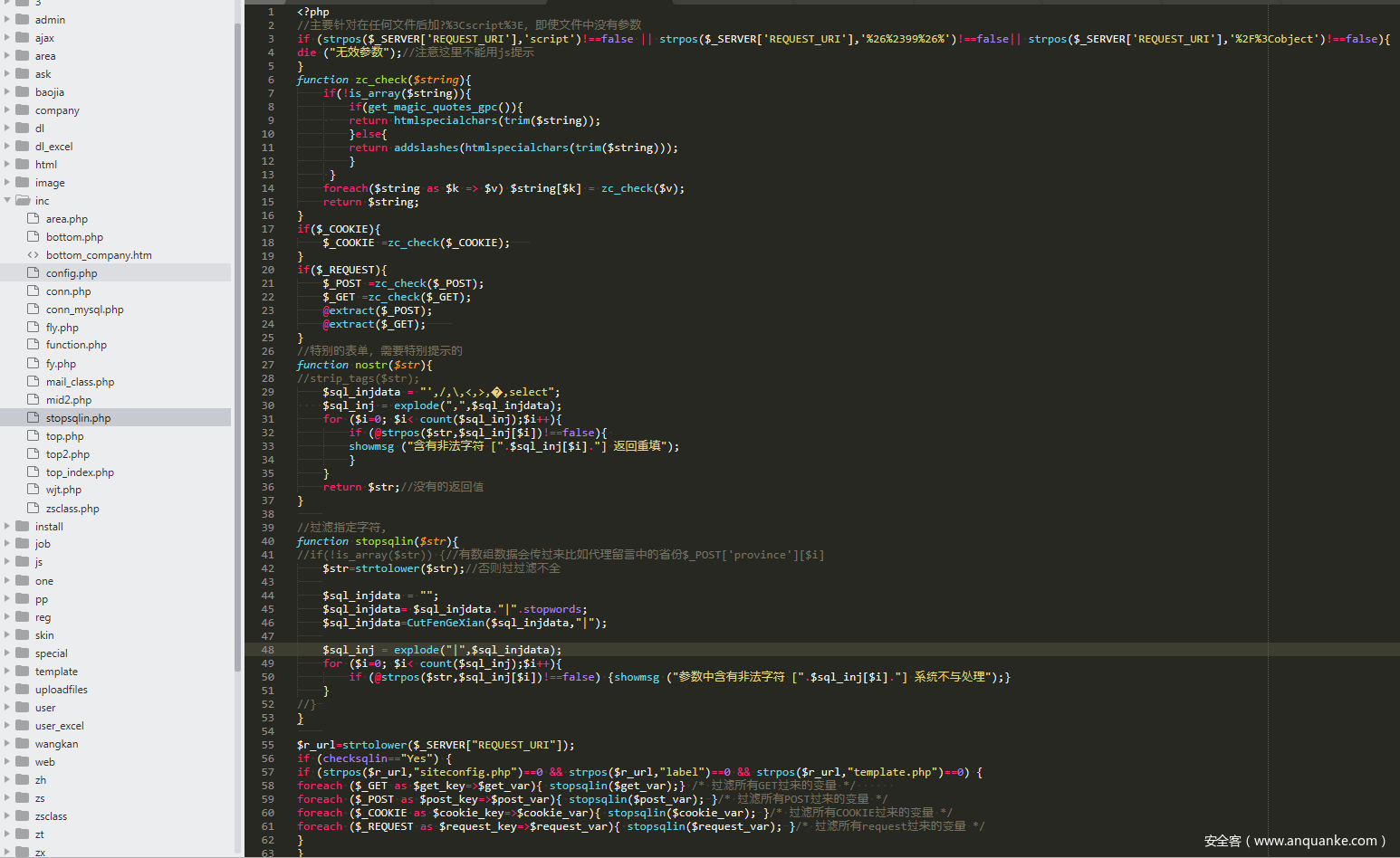The width and height of the screenshot is (1400, 858).
Task: Open function.php in the sidebar
Action: click(x=76, y=345)
